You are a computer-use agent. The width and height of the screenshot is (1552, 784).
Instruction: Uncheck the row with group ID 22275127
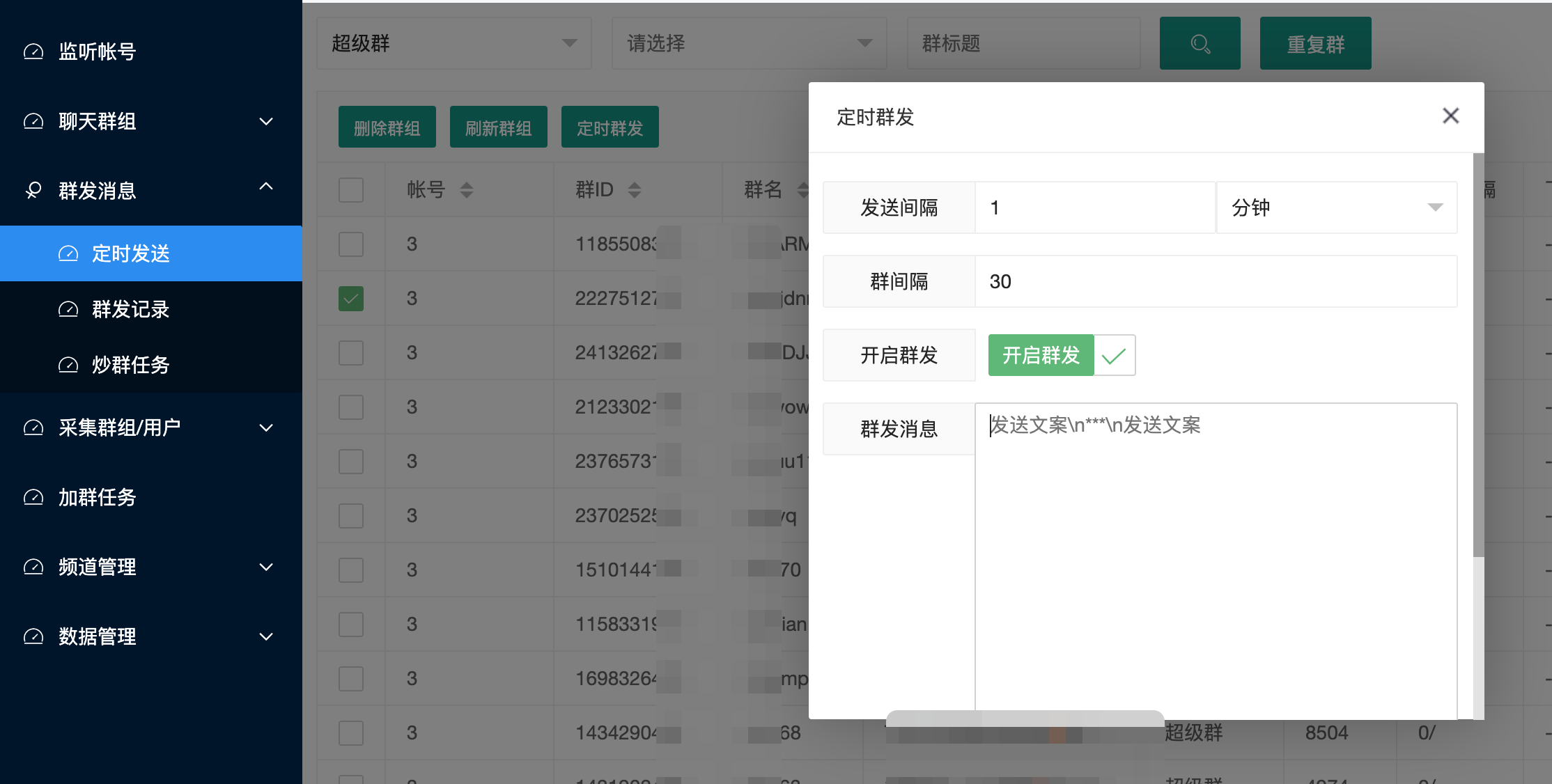click(351, 298)
